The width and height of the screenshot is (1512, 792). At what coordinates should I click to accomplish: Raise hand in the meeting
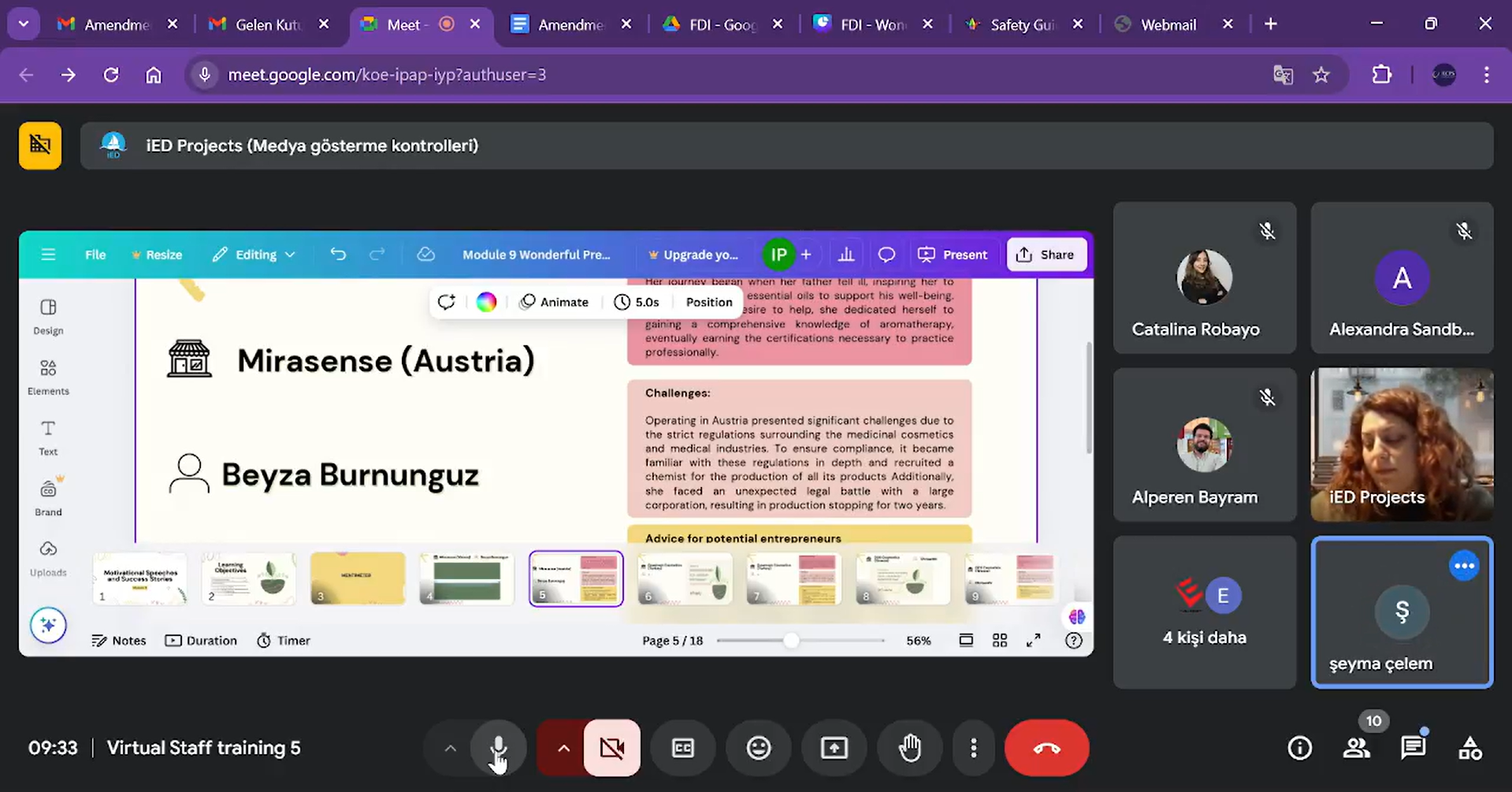pos(910,748)
